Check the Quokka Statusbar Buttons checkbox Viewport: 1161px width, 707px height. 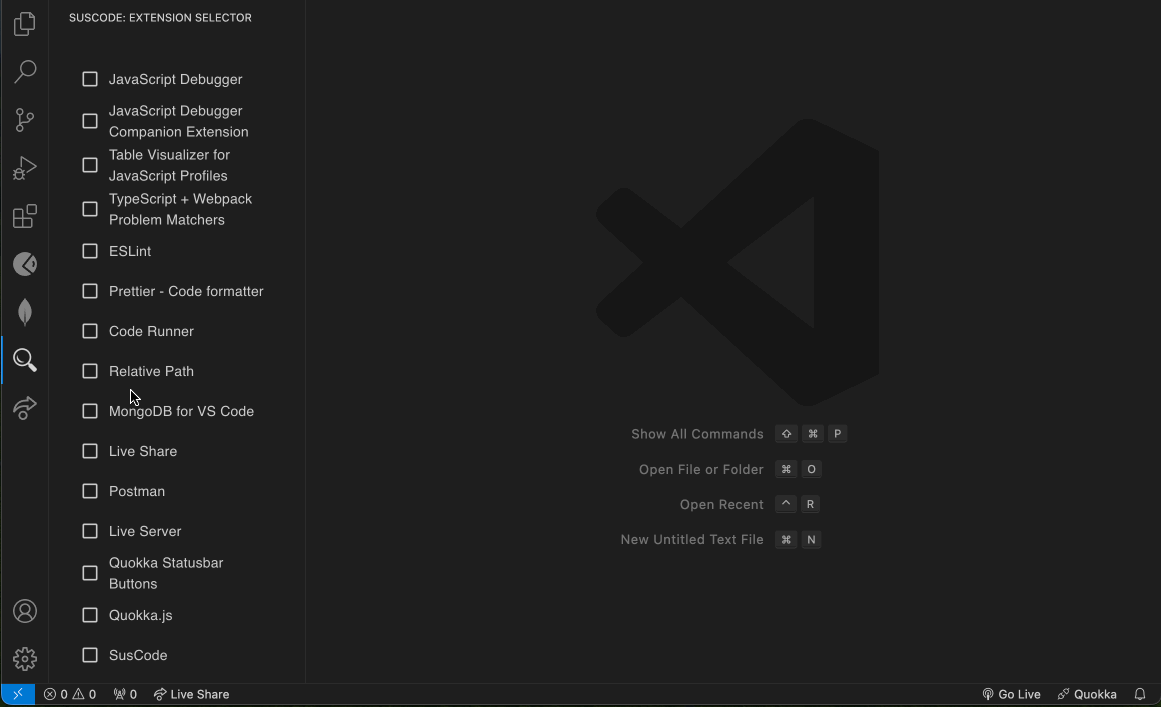click(x=90, y=573)
